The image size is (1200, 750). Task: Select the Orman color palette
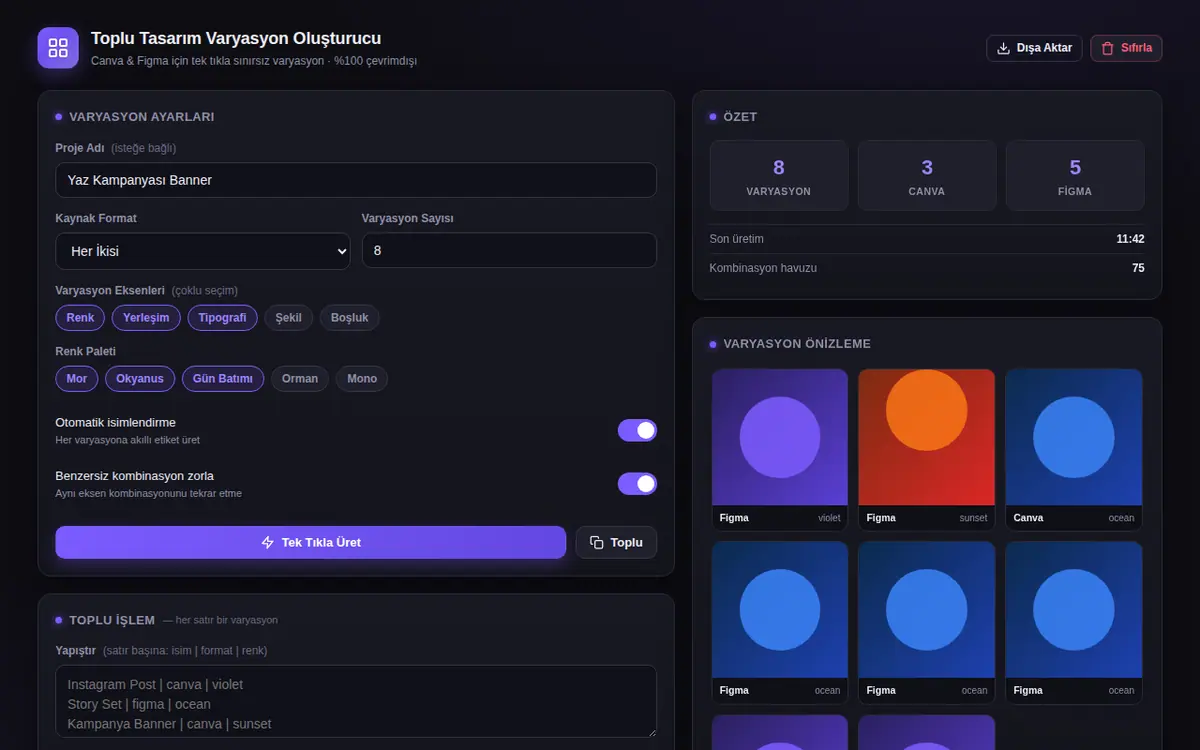(300, 379)
